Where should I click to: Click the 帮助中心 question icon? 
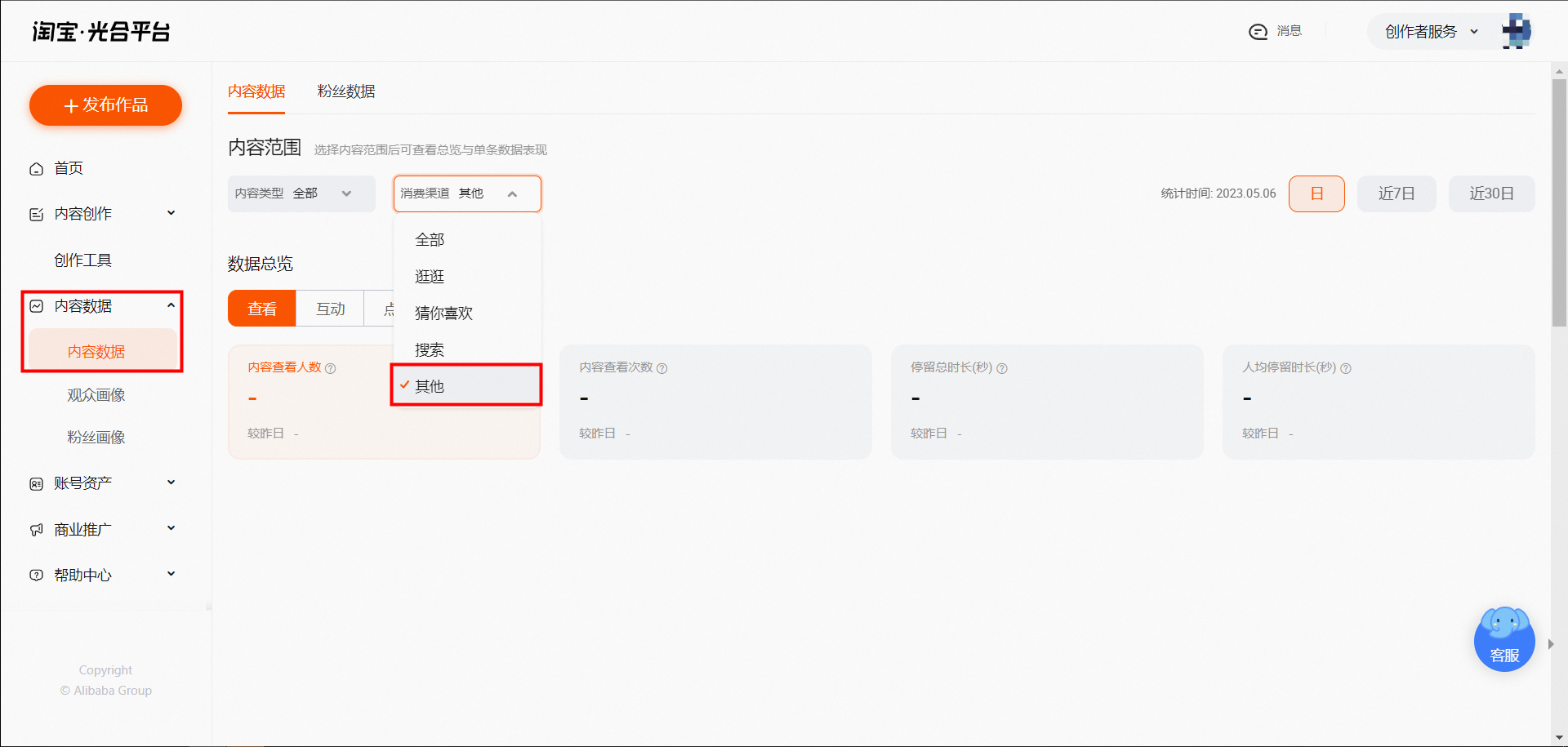point(36,575)
